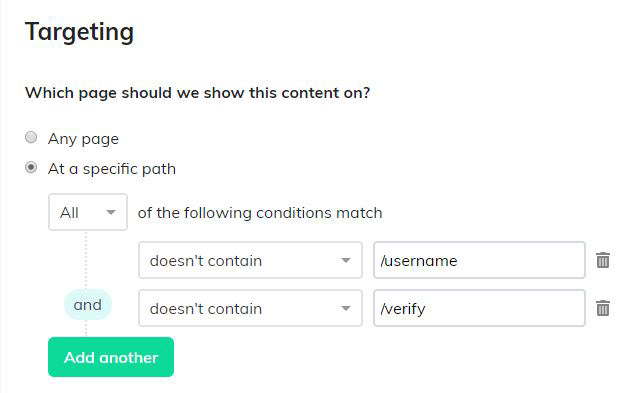
Task: Select the Any page radio button
Action: (x=31, y=137)
